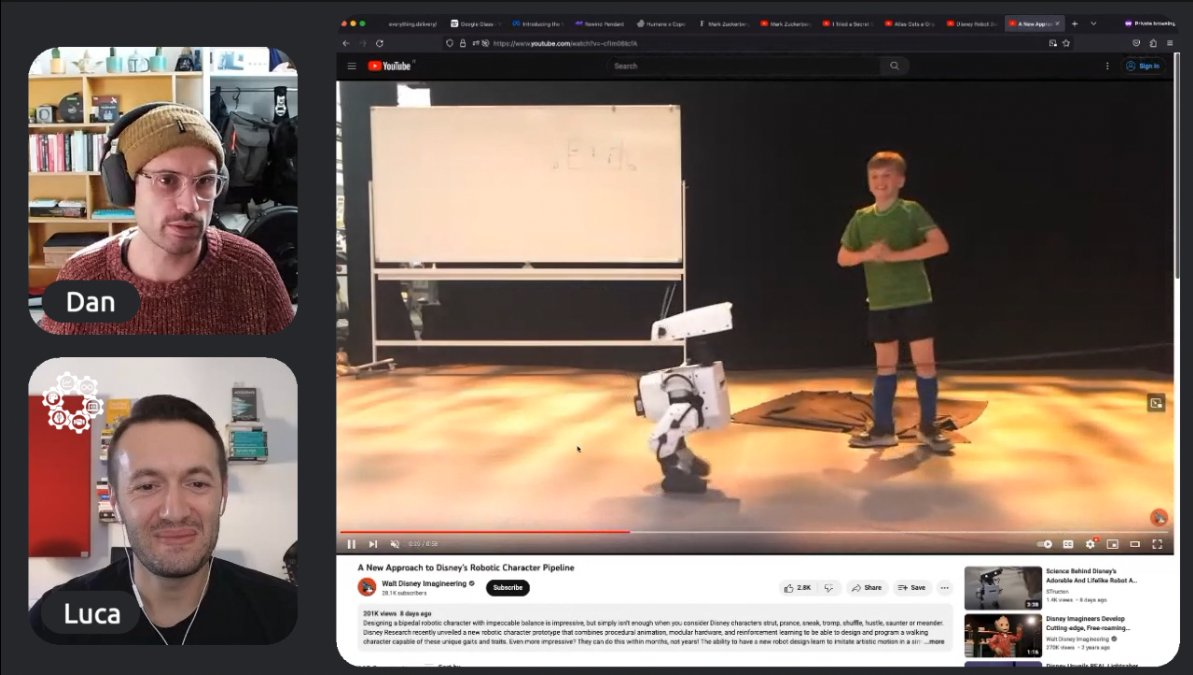Screen dimensions: 1193x675
Task: Unmute the video player audio
Action: pos(394,544)
